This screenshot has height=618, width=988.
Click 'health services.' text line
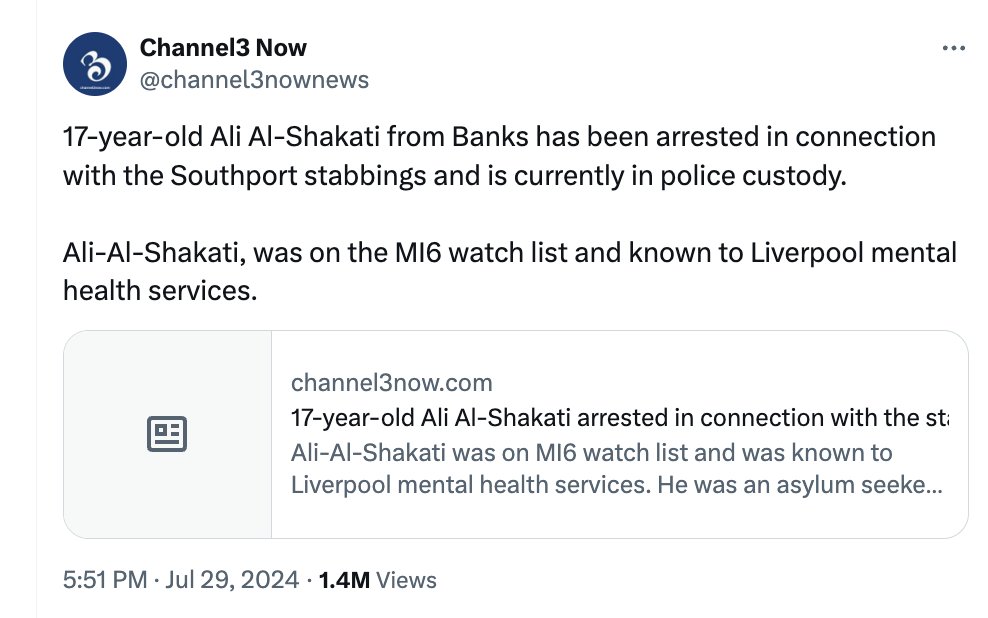pos(160,290)
